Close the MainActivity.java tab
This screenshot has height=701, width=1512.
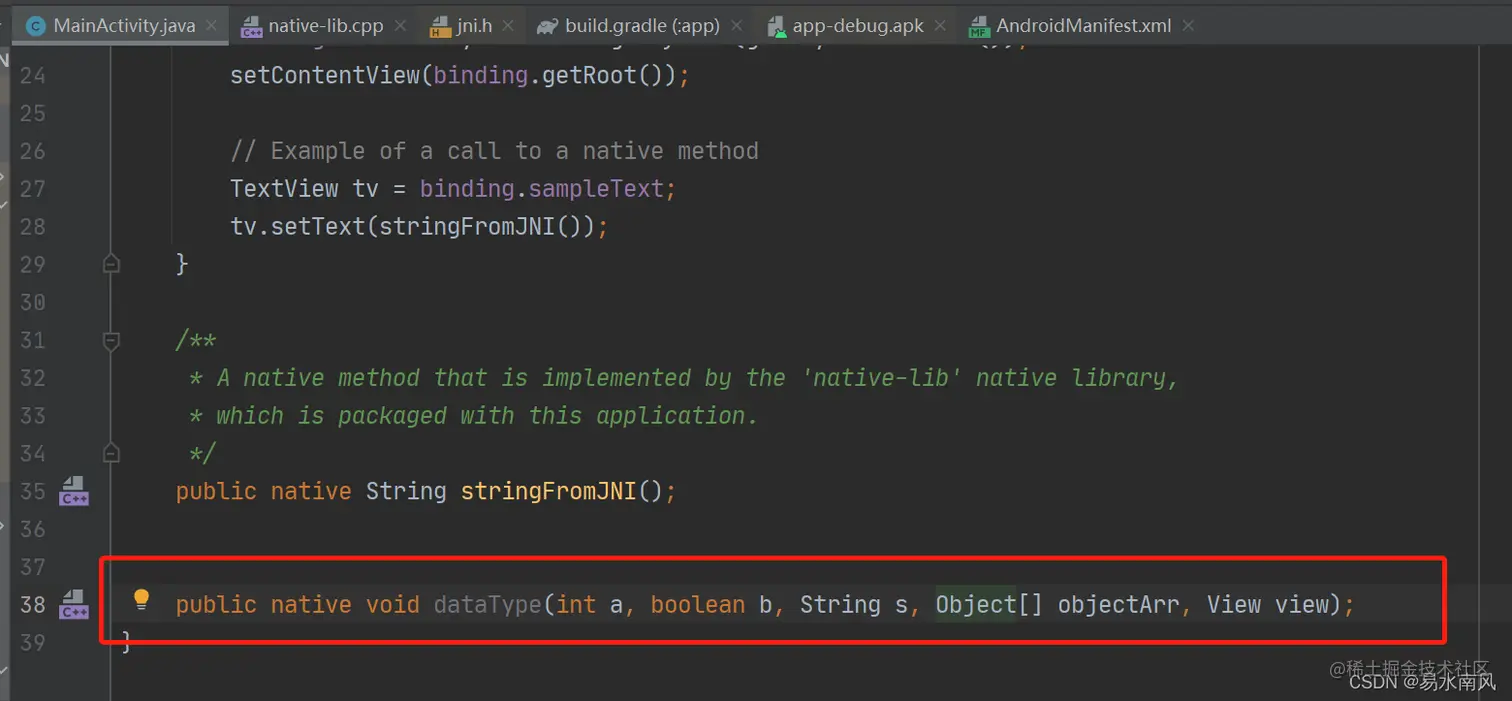tap(212, 26)
